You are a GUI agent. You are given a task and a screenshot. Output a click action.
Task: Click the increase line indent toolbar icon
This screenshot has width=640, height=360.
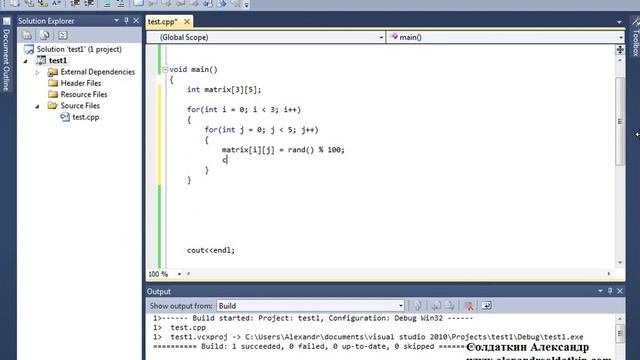89,4
